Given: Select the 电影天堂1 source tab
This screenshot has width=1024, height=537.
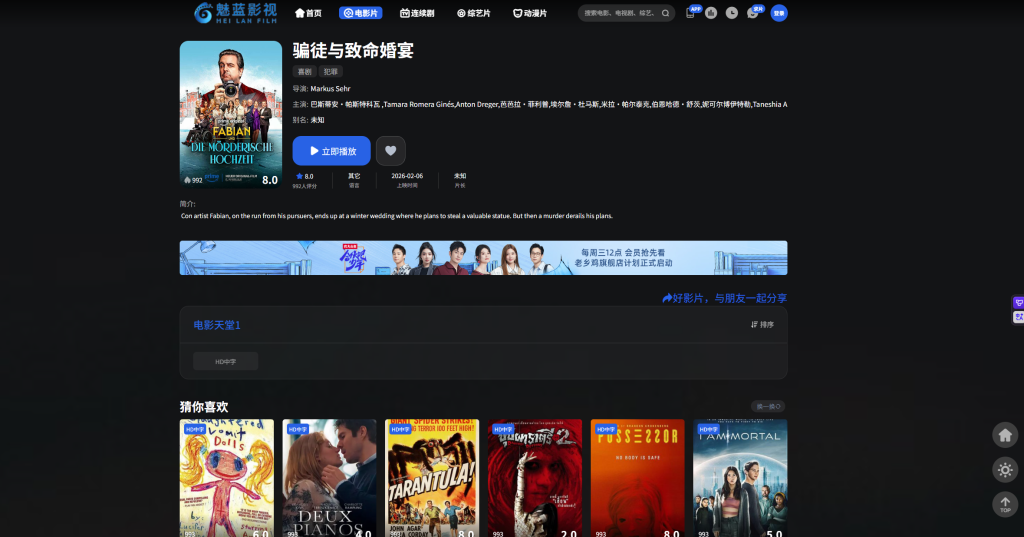Looking at the screenshot, I should pos(217,325).
